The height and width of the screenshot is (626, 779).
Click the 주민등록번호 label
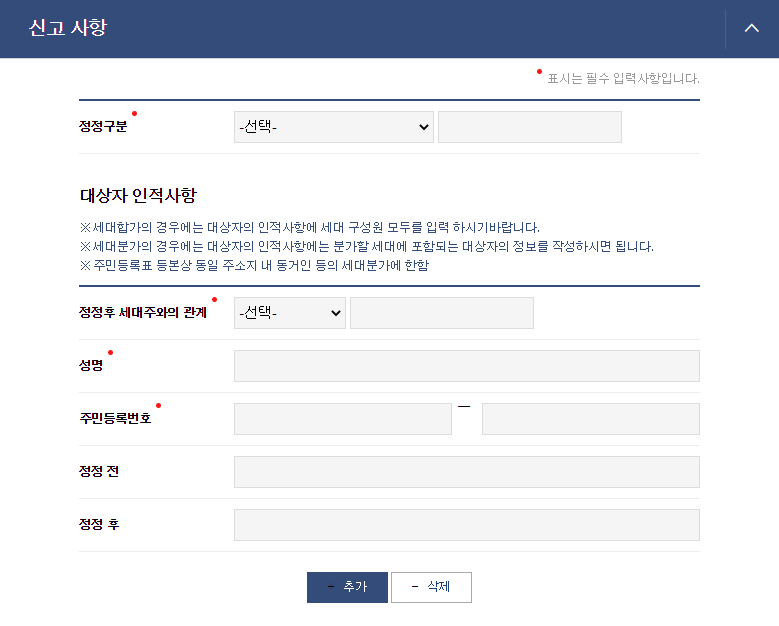(115, 418)
